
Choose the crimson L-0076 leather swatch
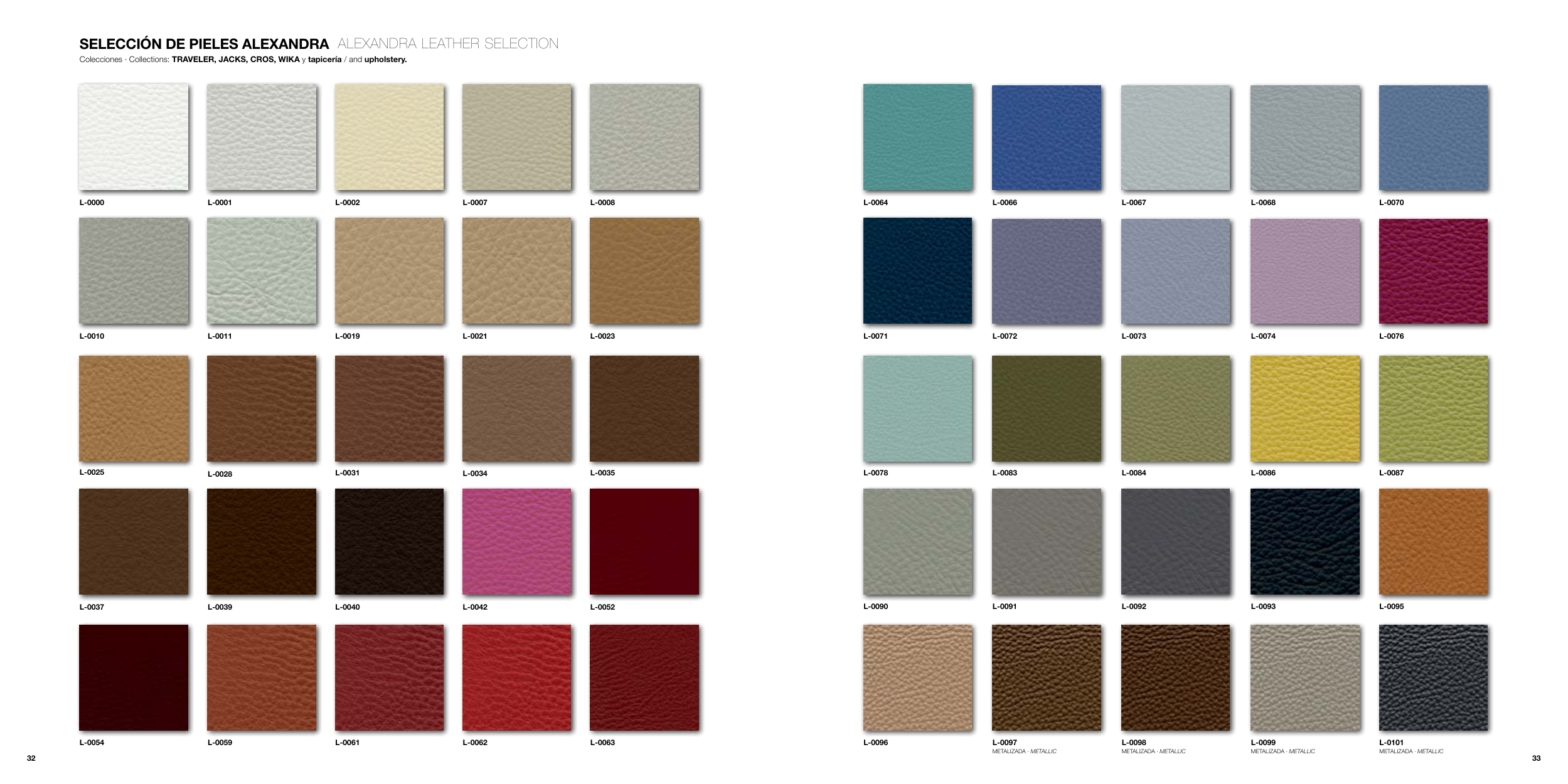tap(1433, 271)
